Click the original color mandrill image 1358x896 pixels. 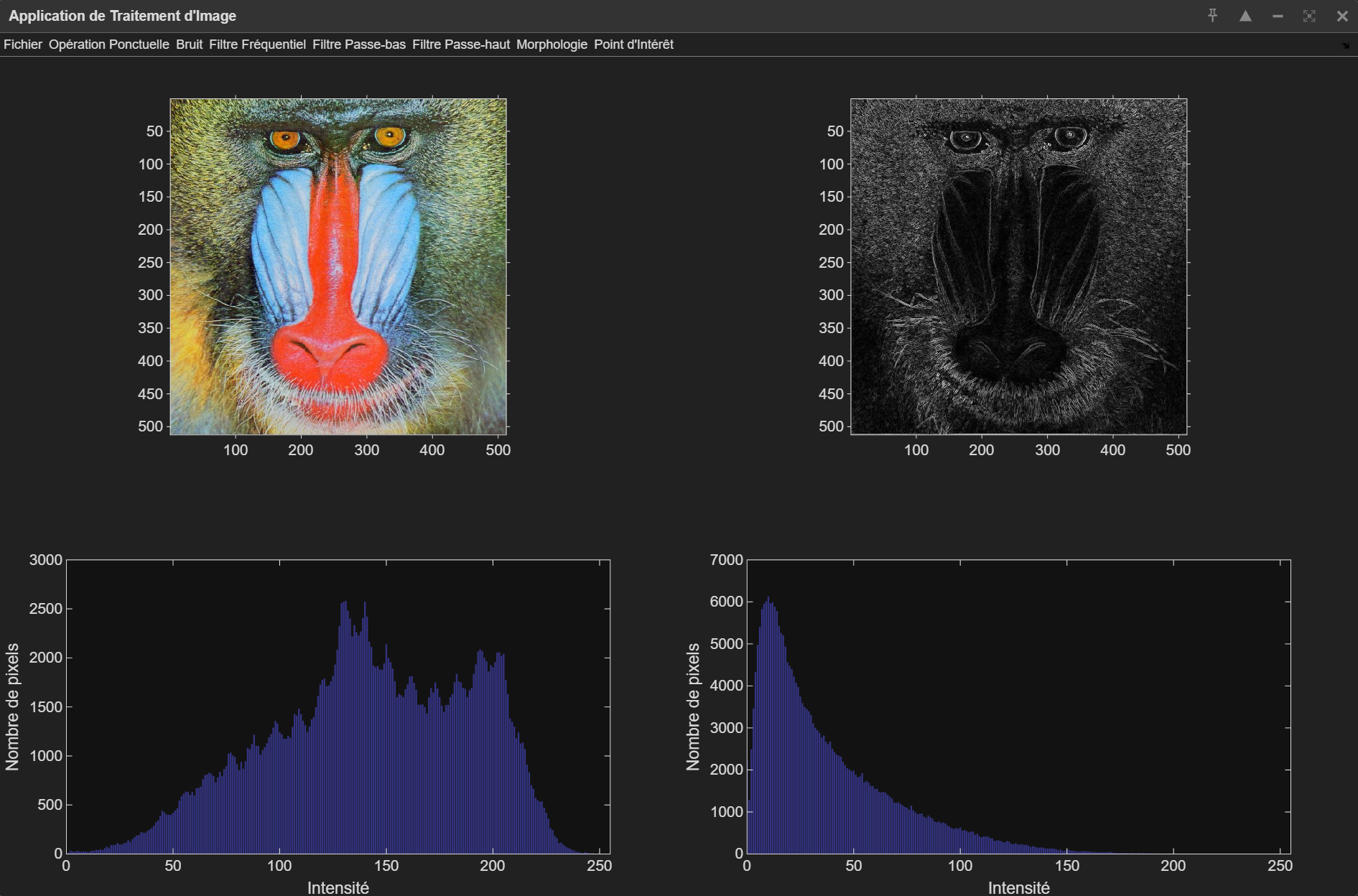pyautogui.click(x=338, y=266)
